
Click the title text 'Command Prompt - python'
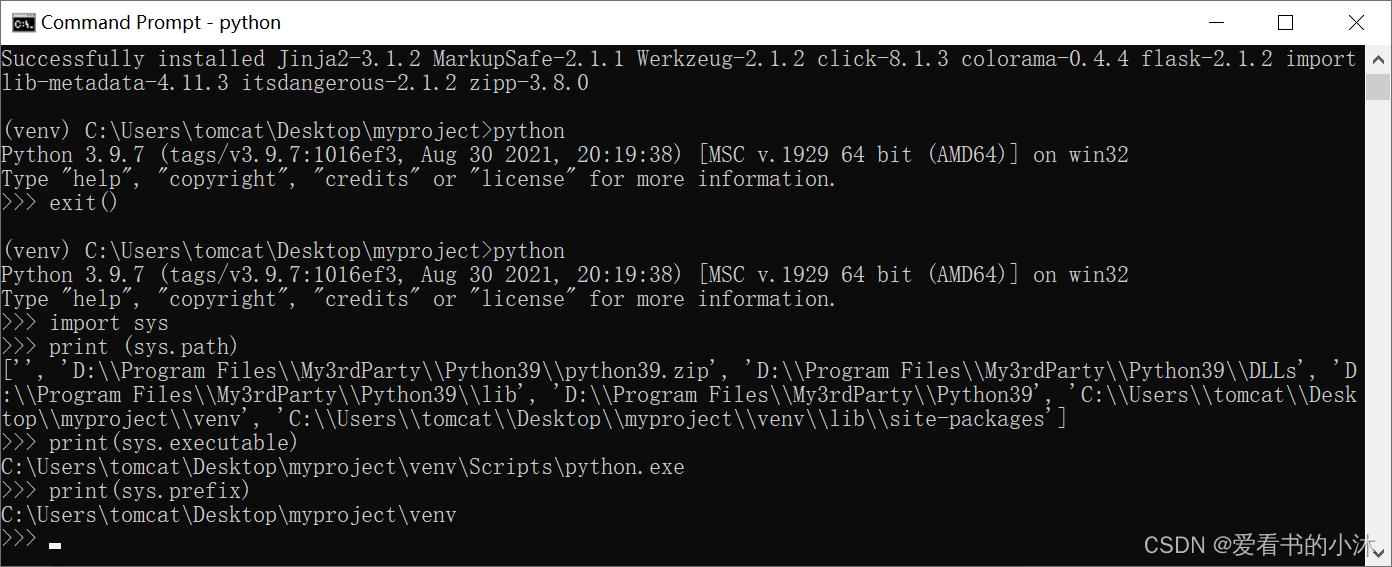161,22
